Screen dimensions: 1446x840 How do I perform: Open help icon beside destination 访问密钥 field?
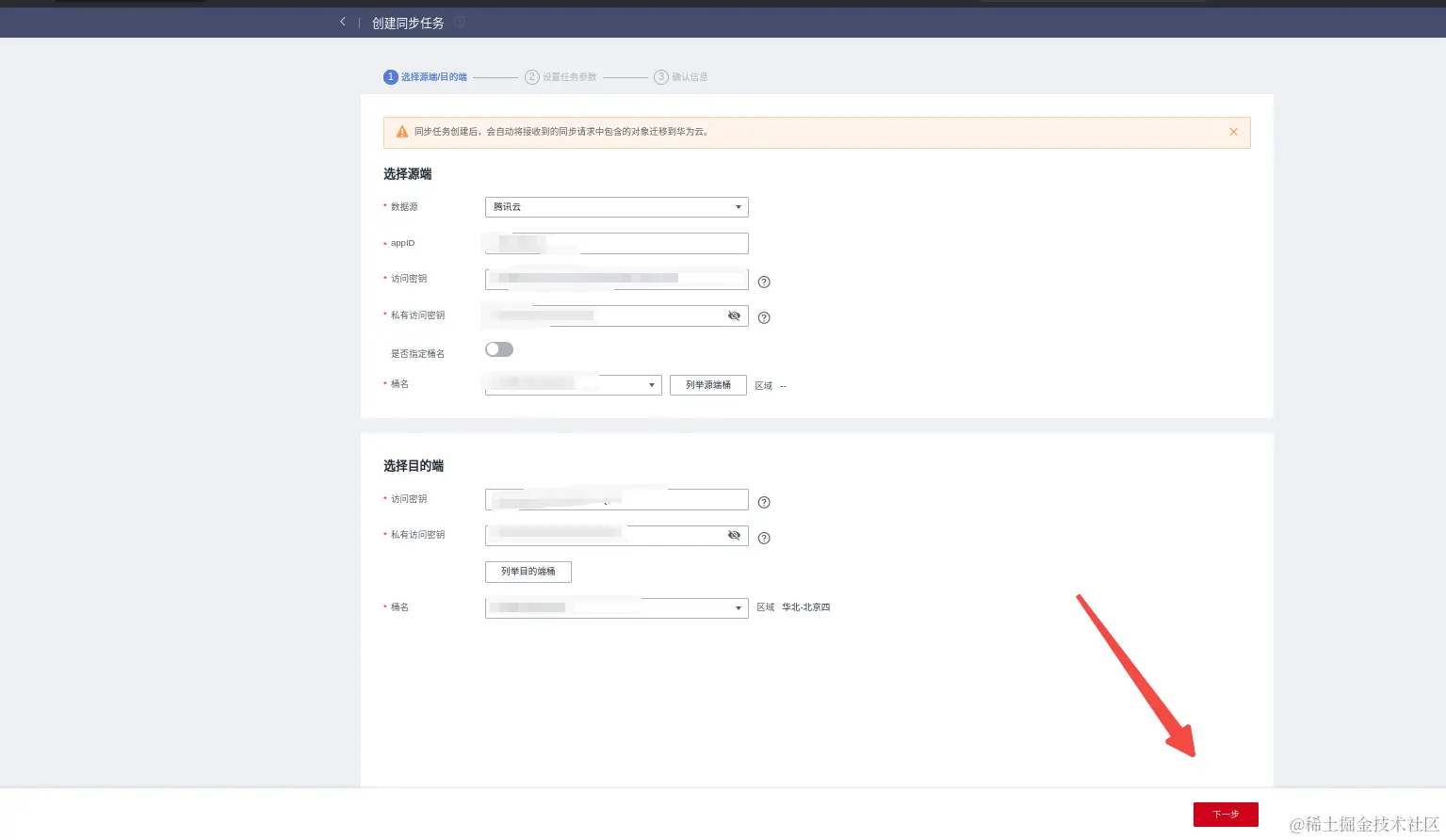(x=764, y=502)
